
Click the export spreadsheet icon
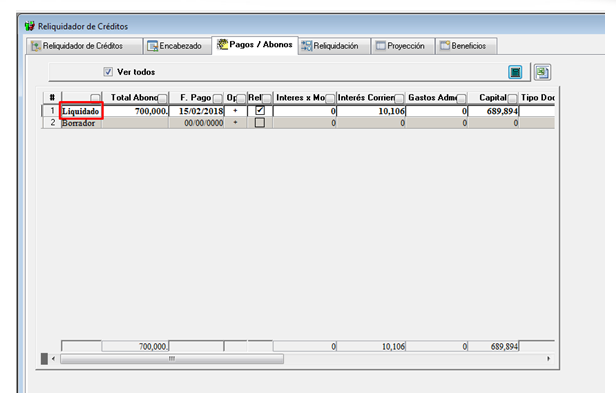click(542, 72)
